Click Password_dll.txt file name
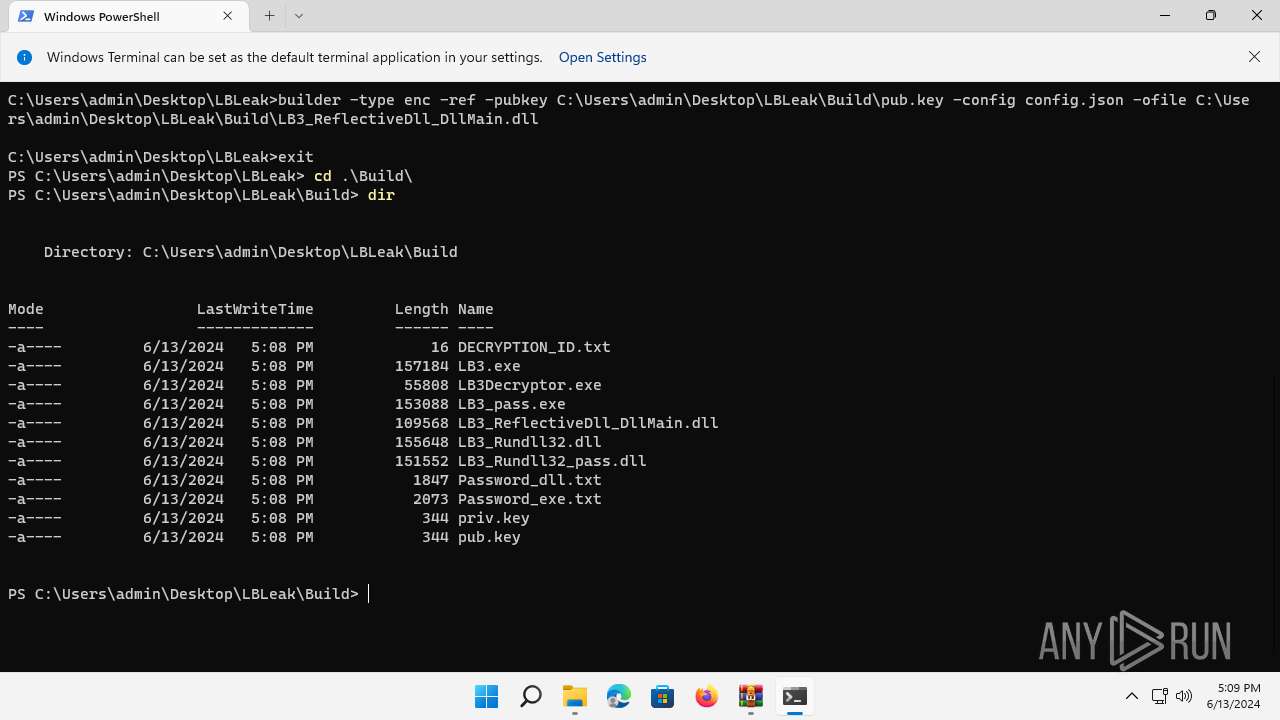The height and width of the screenshot is (720, 1280). pyautogui.click(x=530, y=480)
